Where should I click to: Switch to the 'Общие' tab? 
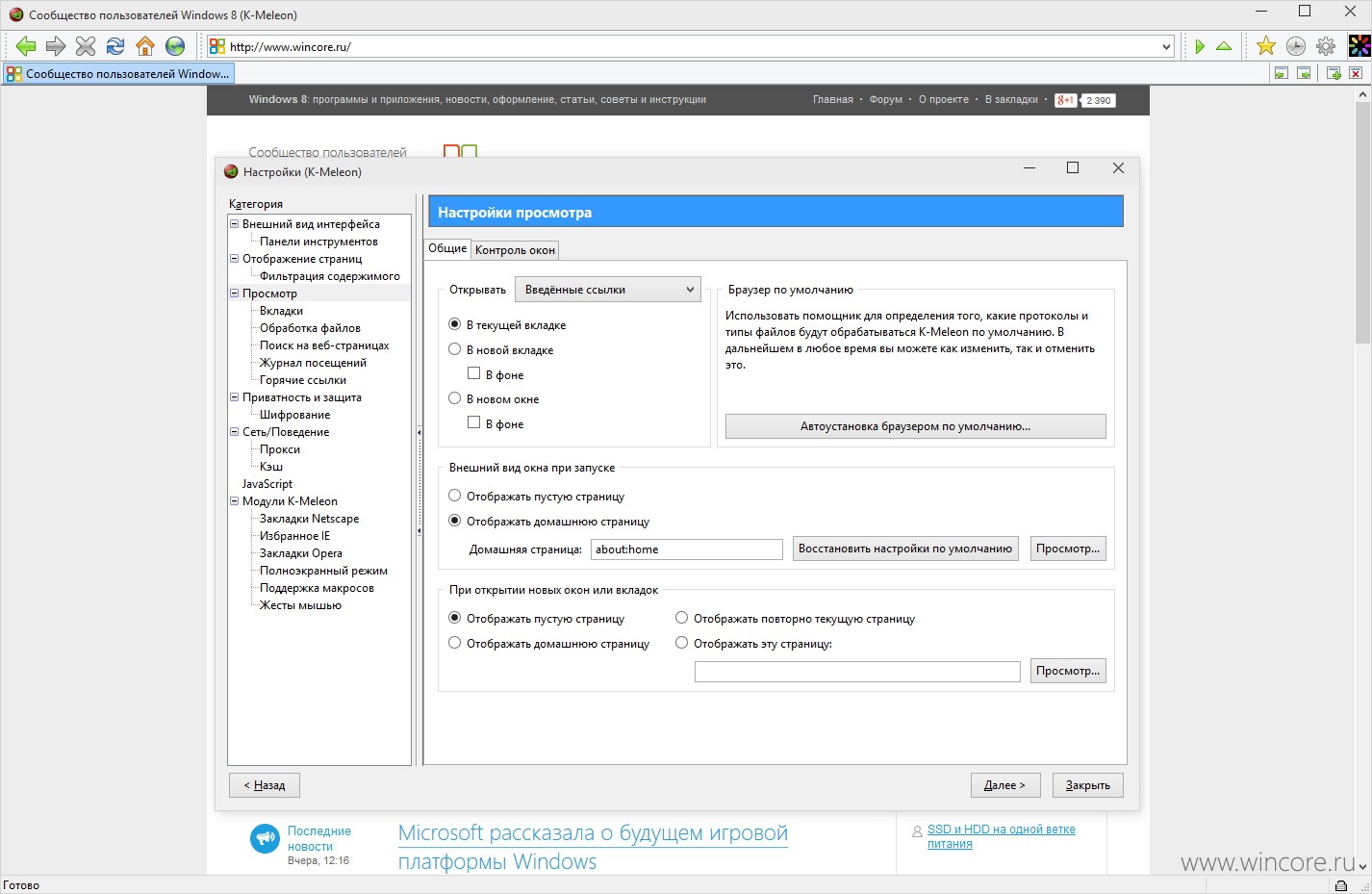pos(447,248)
